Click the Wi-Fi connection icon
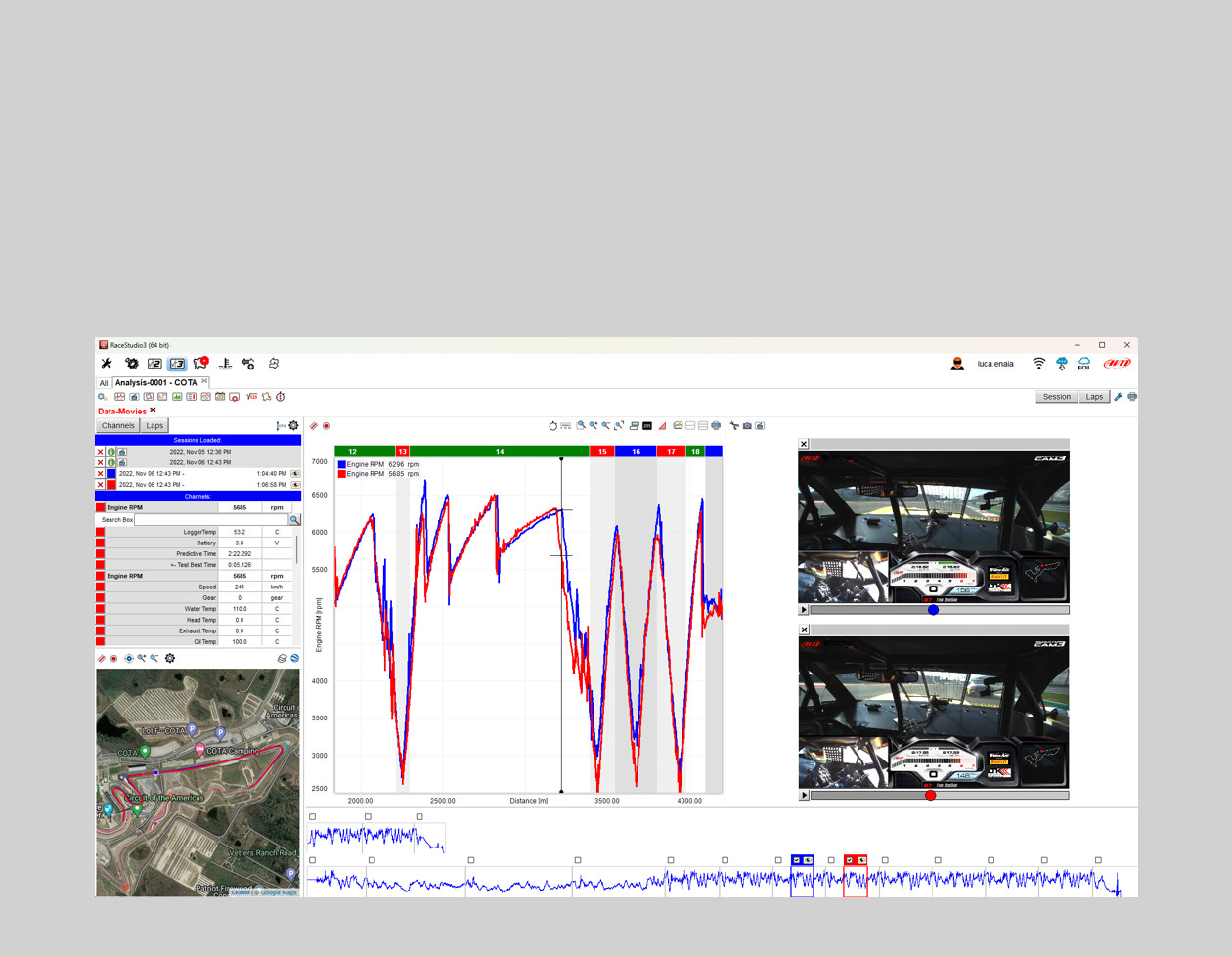Viewport: 1232px width, 956px height. [x=1038, y=364]
